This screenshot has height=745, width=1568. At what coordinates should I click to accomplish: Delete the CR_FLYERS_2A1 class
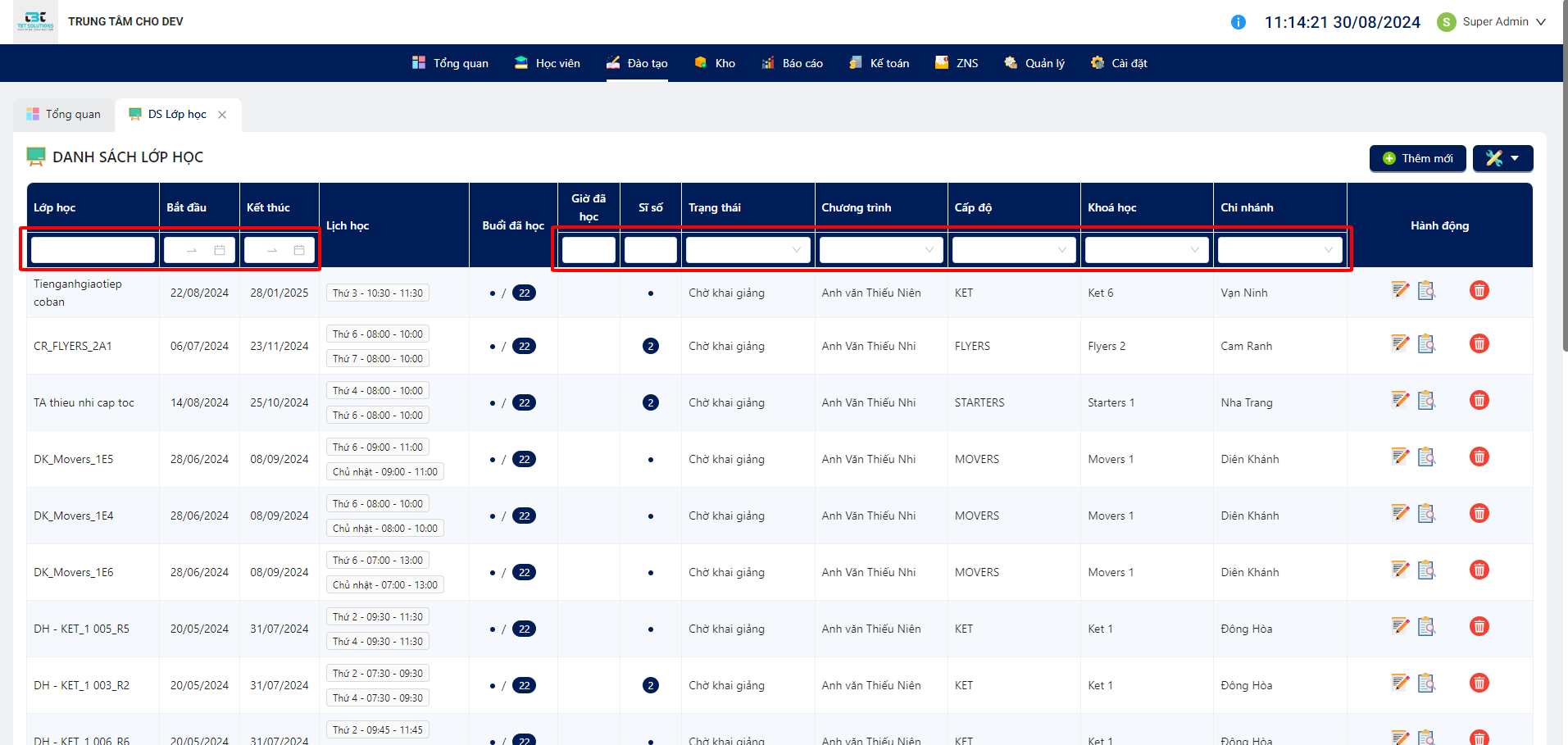1479,343
